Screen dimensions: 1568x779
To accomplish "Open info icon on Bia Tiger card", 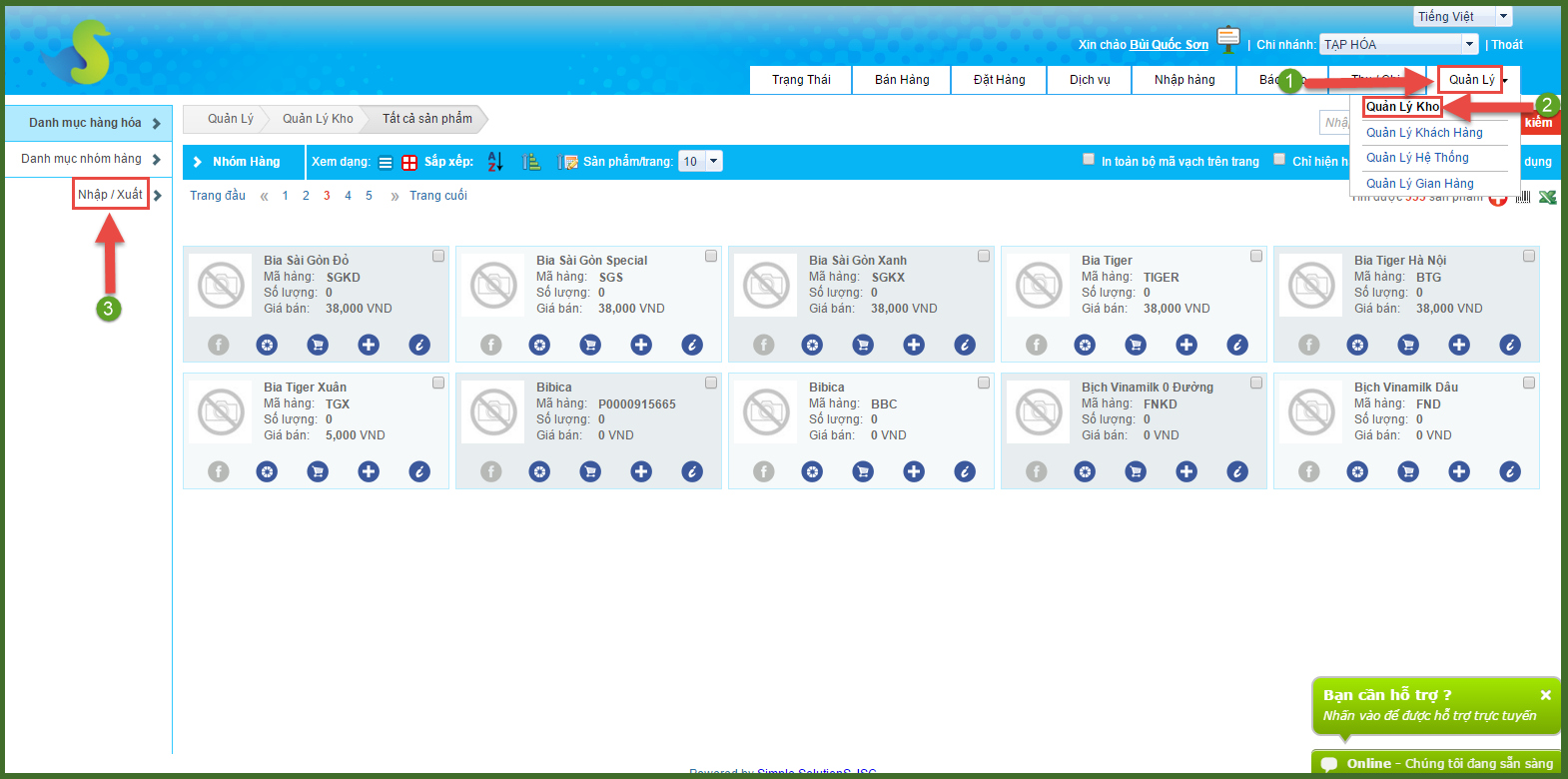I will (1237, 345).
